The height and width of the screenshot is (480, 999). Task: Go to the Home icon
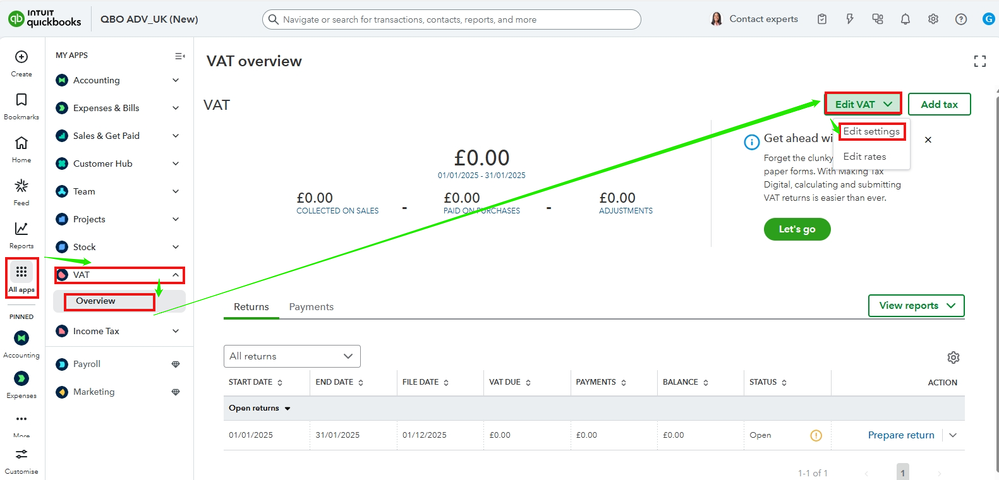[x=21, y=143]
